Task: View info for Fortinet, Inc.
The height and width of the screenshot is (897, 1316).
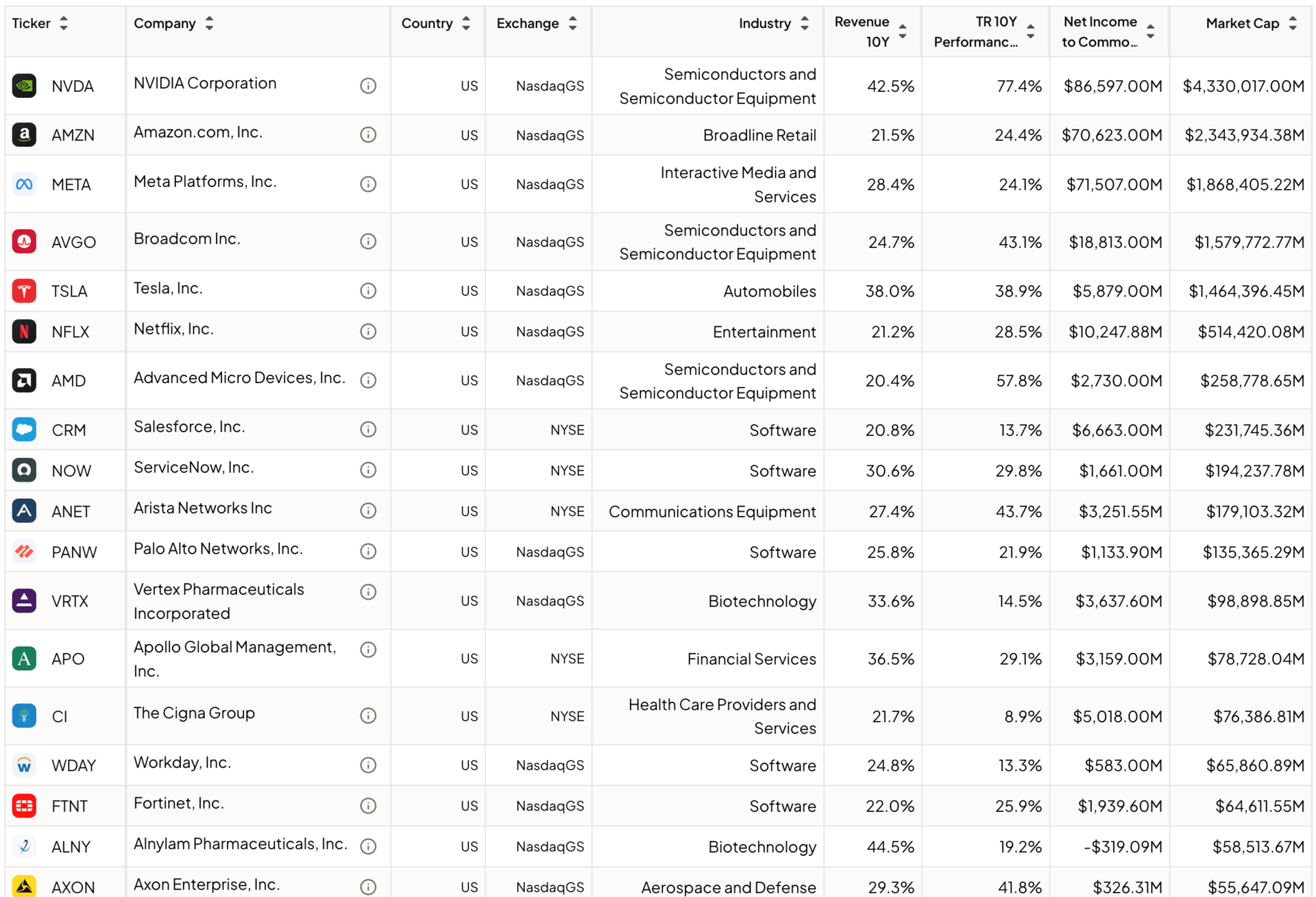Action: click(x=368, y=806)
